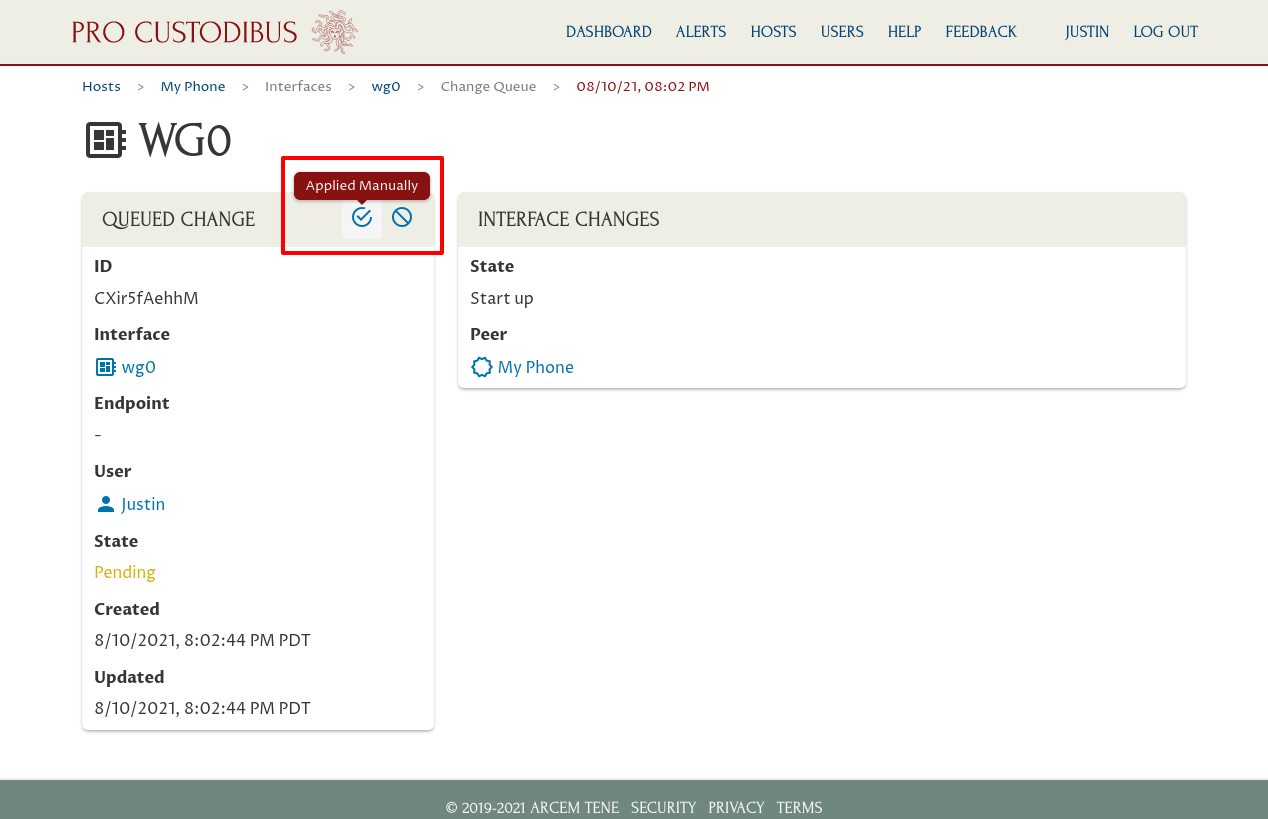The height and width of the screenshot is (819, 1268).
Task: Open the My Phone link under Peer
Action: 536,367
